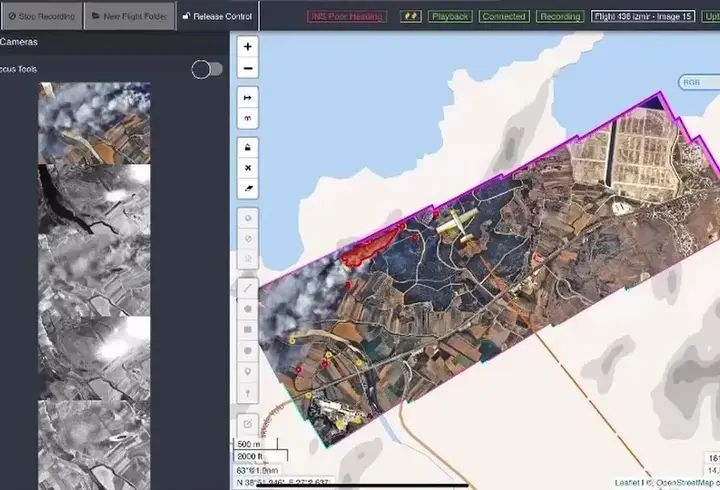Open the Flight 436 izmir image label
720x490 pixels.
[x=643, y=17]
